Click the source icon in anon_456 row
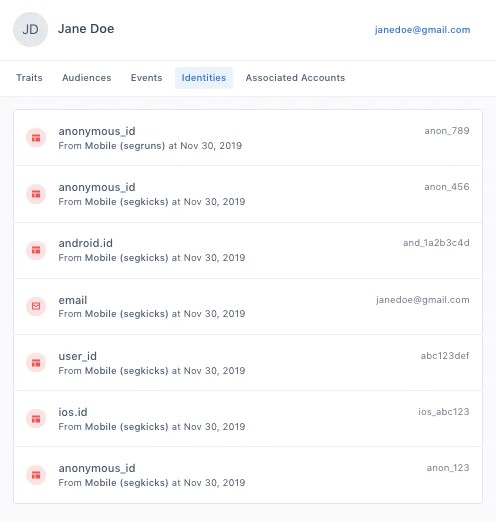Image resolution: width=496 pixels, height=522 pixels. 36,194
